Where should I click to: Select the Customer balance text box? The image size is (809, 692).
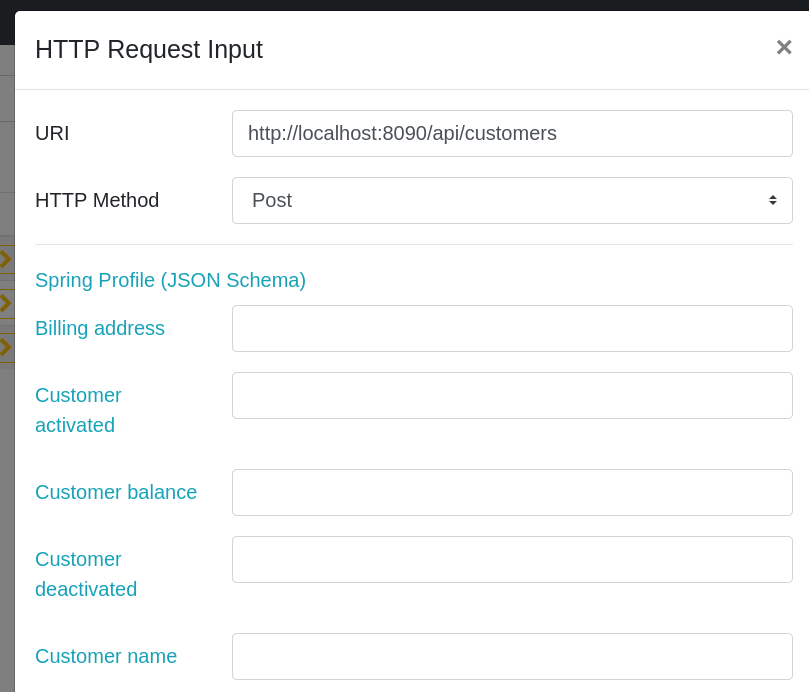(x=512, y=492)
